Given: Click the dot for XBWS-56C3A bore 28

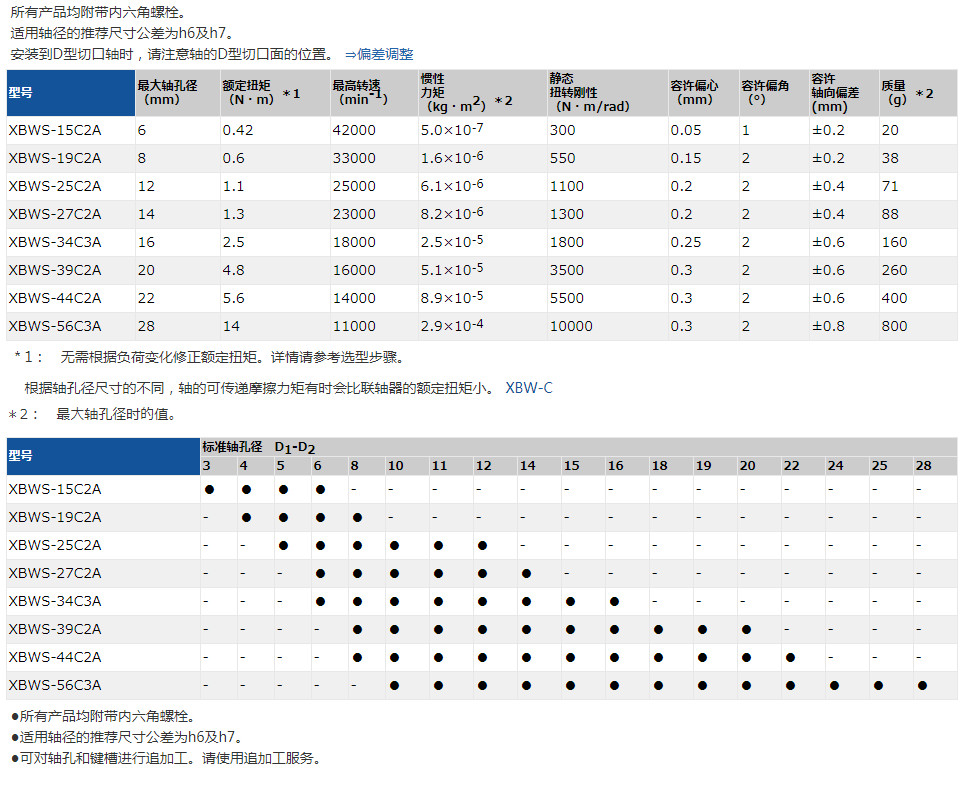Looking at the screenshot, I should 922,685.
